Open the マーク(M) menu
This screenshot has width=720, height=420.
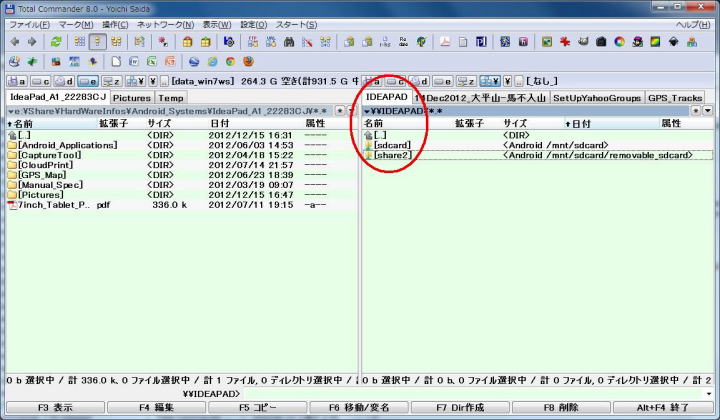pyautogui.click(x=76, y=25)
